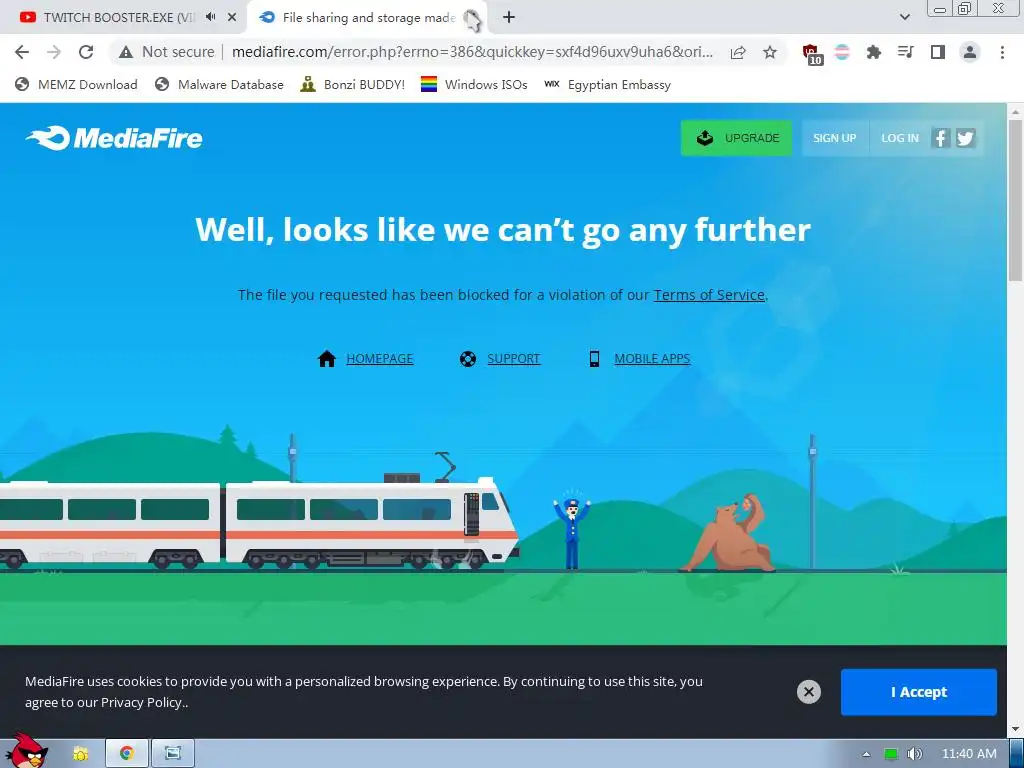The height and width of the screenshot is (768, 1024).
Task: Open the Extensions puzzle piece menu
Action: pos(874,52)
